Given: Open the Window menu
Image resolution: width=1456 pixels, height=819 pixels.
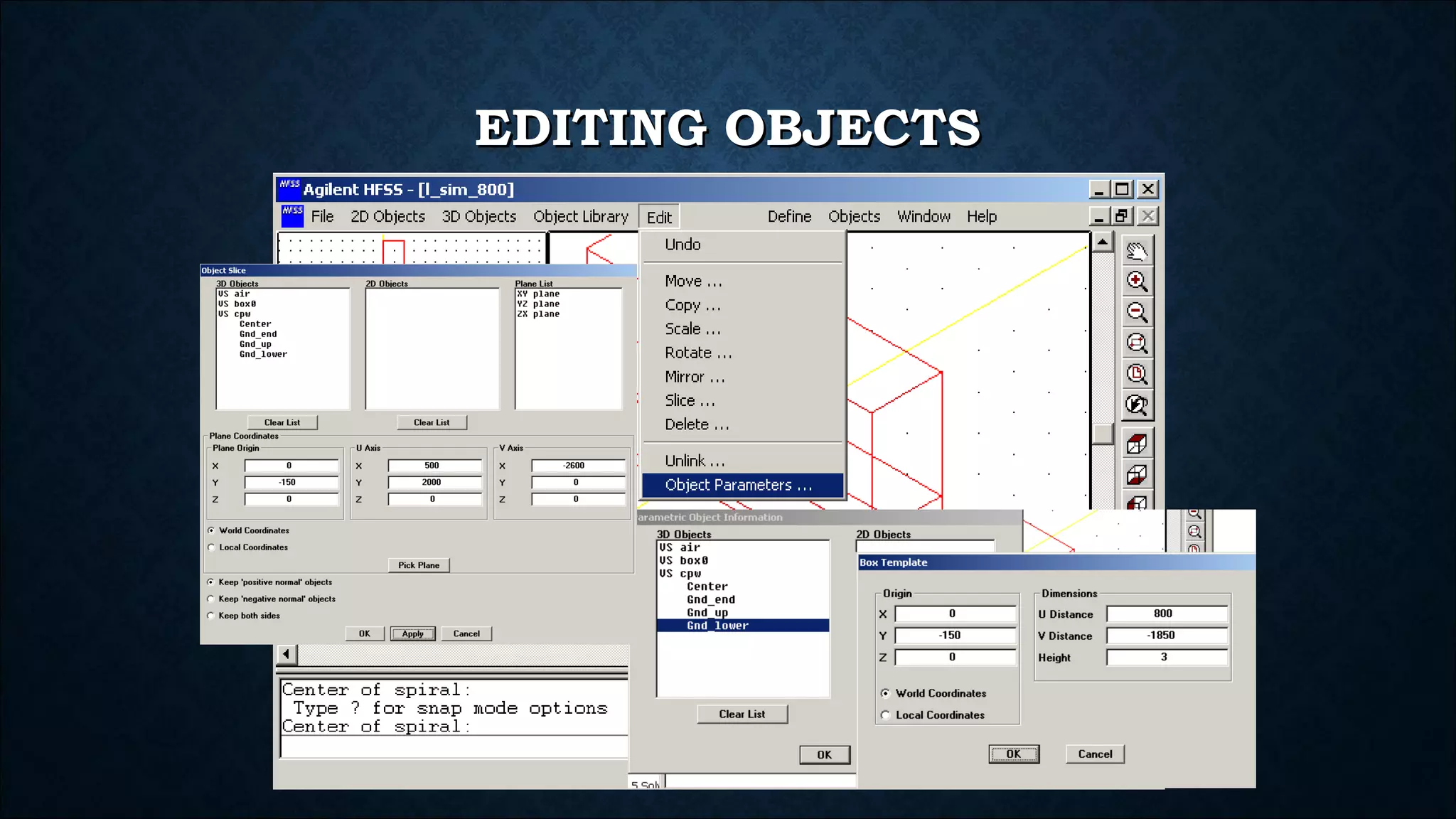Looking at the screenshot, I should pos(924,216).
